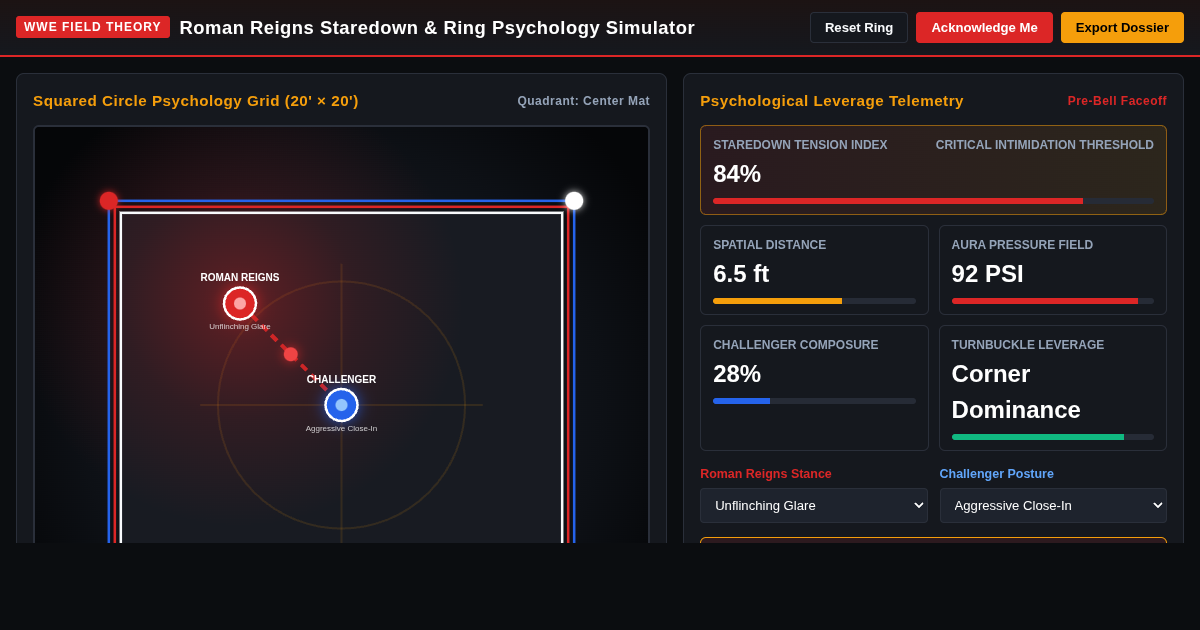Image resolution: width=1200 pixels, height=630 pixels.
Task: Click the Squared Circle Psychology Grid heading
Action: [x=196, y=101]
